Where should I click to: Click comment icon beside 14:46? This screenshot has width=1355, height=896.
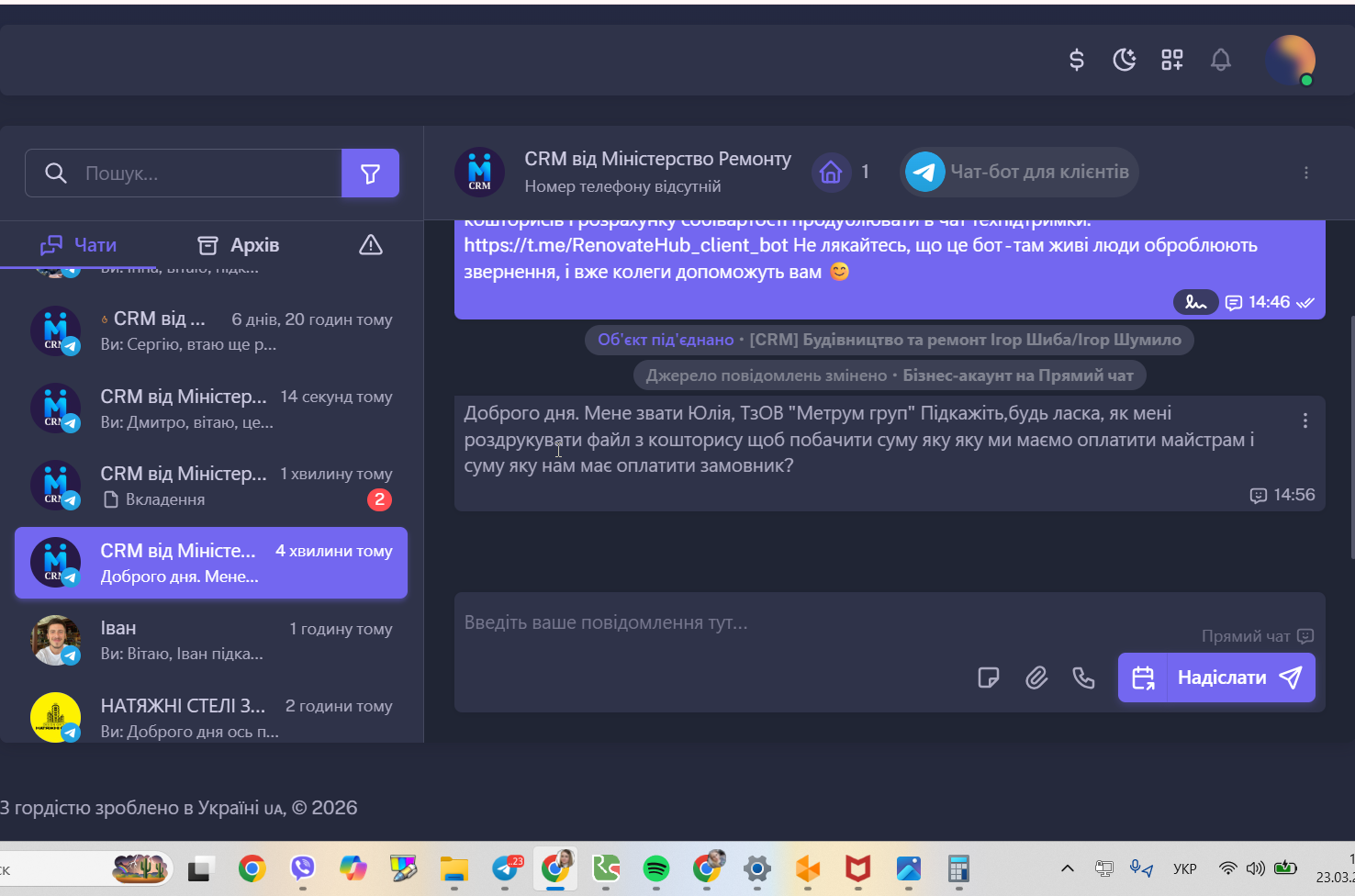(1234, 302)
